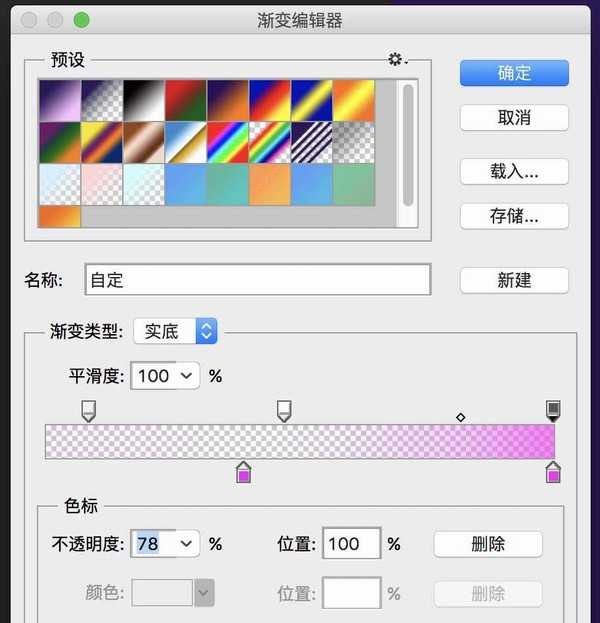The height and width of the screenshot is (623, 600).
Task: Select the light pink transparent preset
Action: point(102,185)
